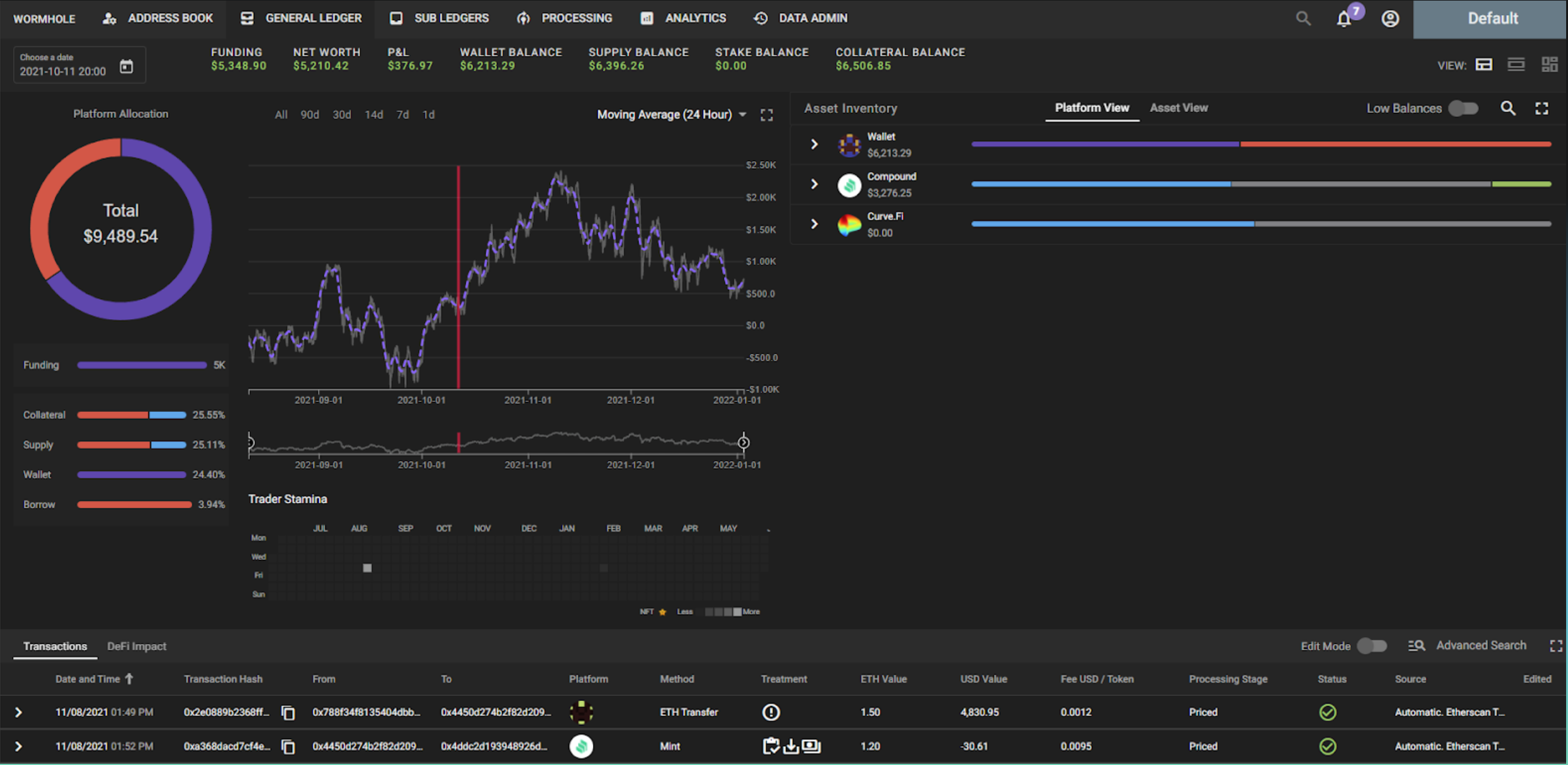
Task: Open the Moving Average (24 Hour) dropdown
Action: tap(672, 115)
